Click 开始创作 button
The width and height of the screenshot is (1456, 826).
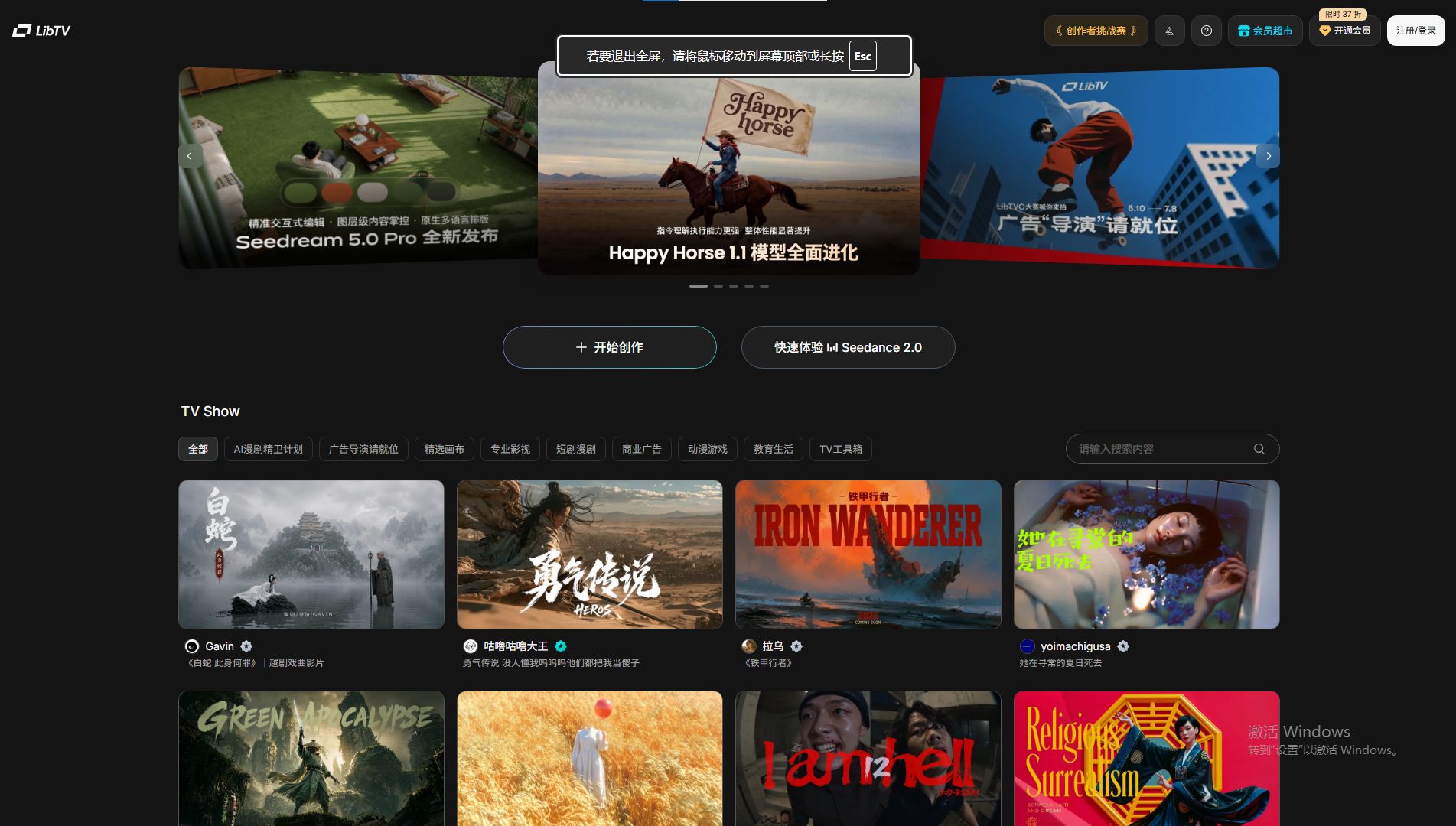[x=609, y=347]
